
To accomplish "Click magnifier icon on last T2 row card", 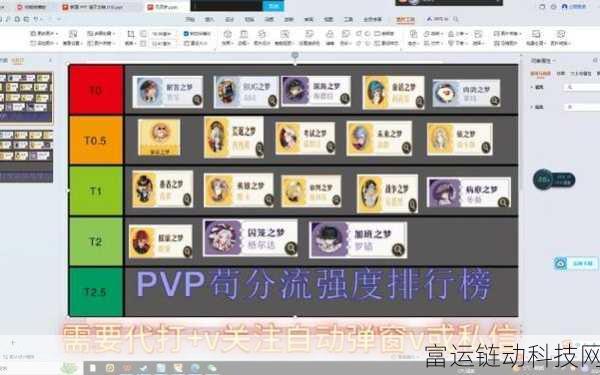I will pyautogui.click(x=398, y=250).
